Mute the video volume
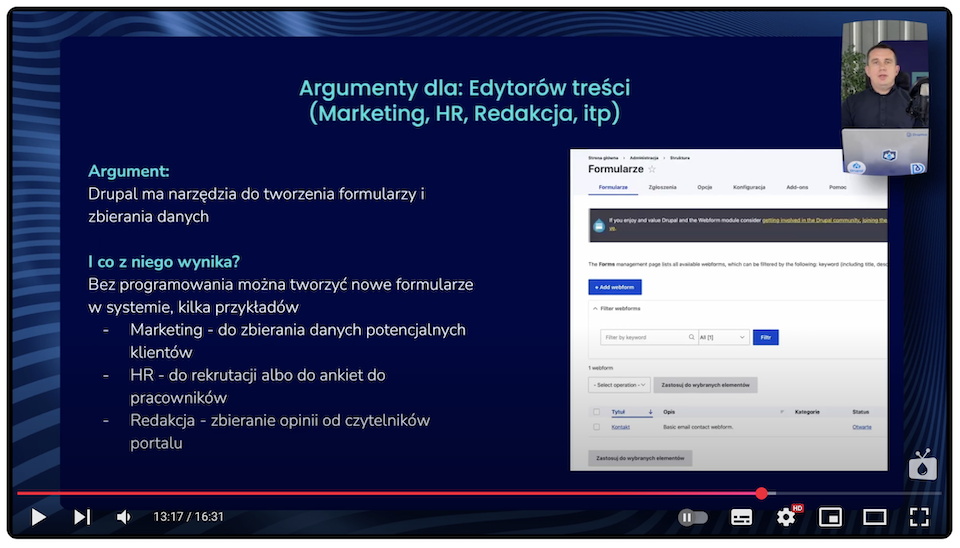Screen dimensions: 960x548 pos(124,517)
